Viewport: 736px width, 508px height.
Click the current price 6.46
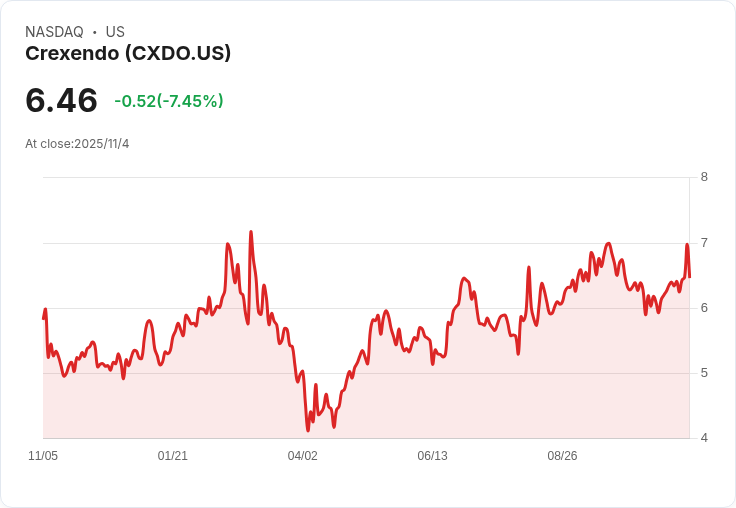(61, 100)
